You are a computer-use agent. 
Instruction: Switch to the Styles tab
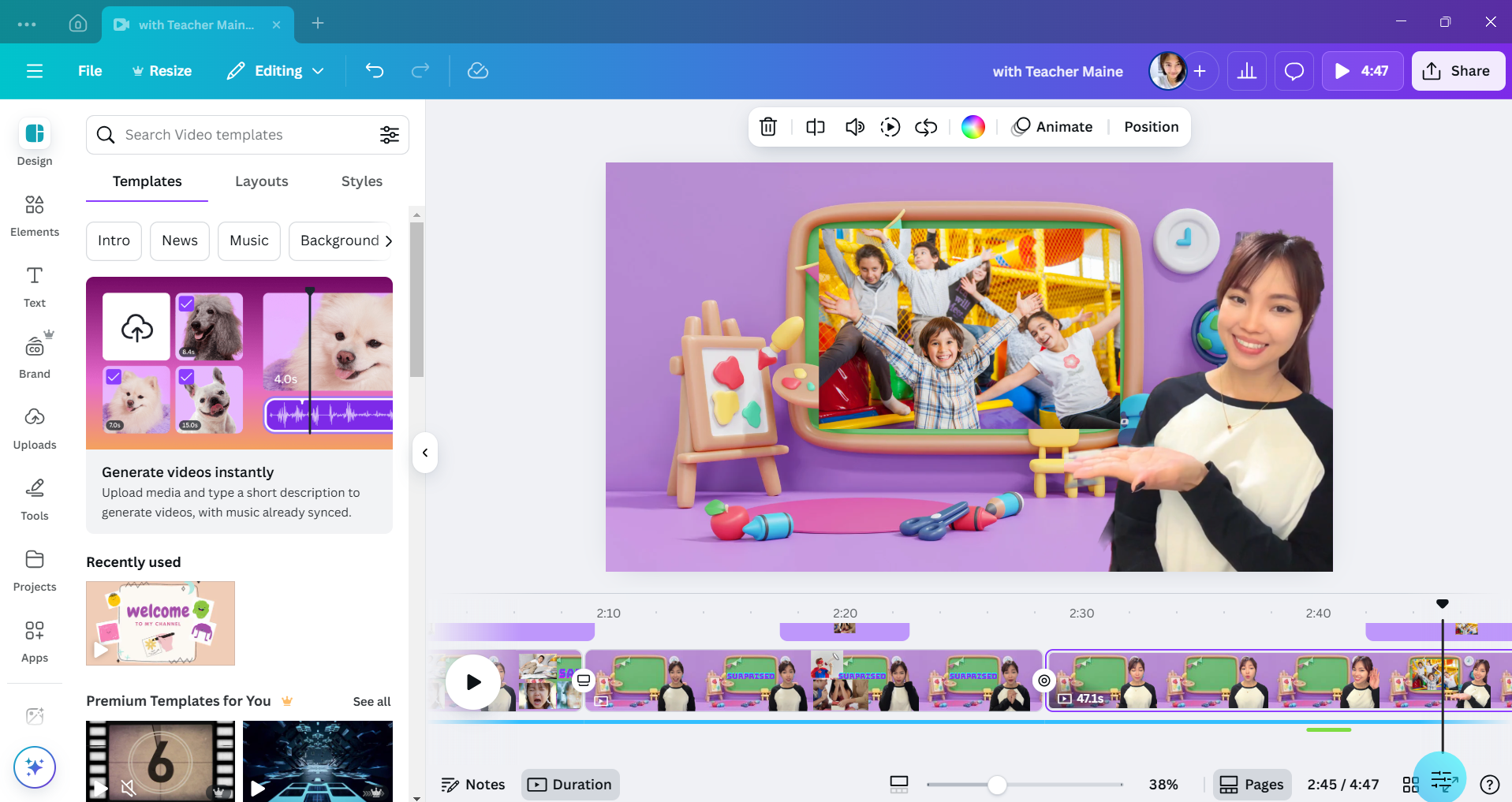pyautogui.click(x=362, y=181)
